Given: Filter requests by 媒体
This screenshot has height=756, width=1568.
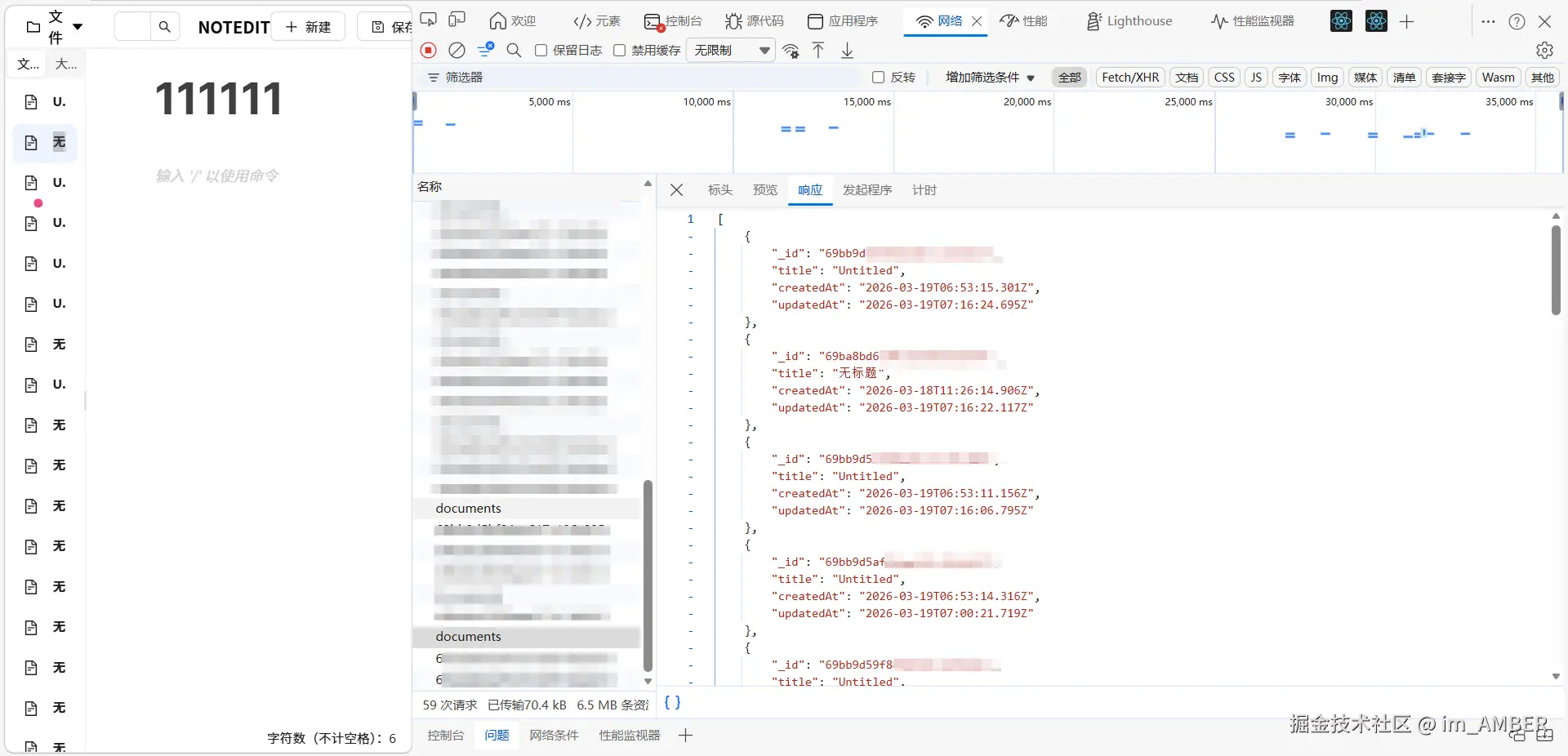Looking at the screenshot, I should (1365, 78).
